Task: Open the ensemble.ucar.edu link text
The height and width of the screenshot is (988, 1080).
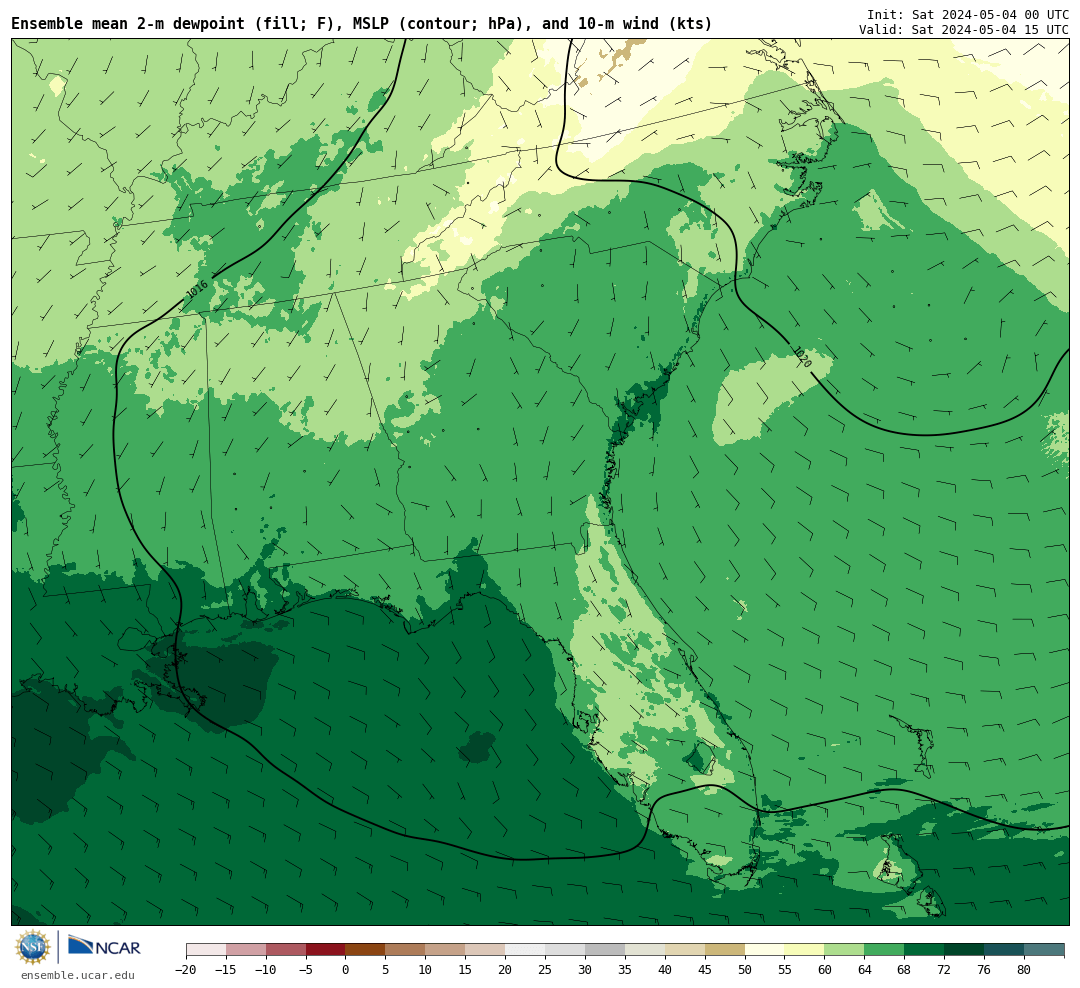Action: (78, 975)
